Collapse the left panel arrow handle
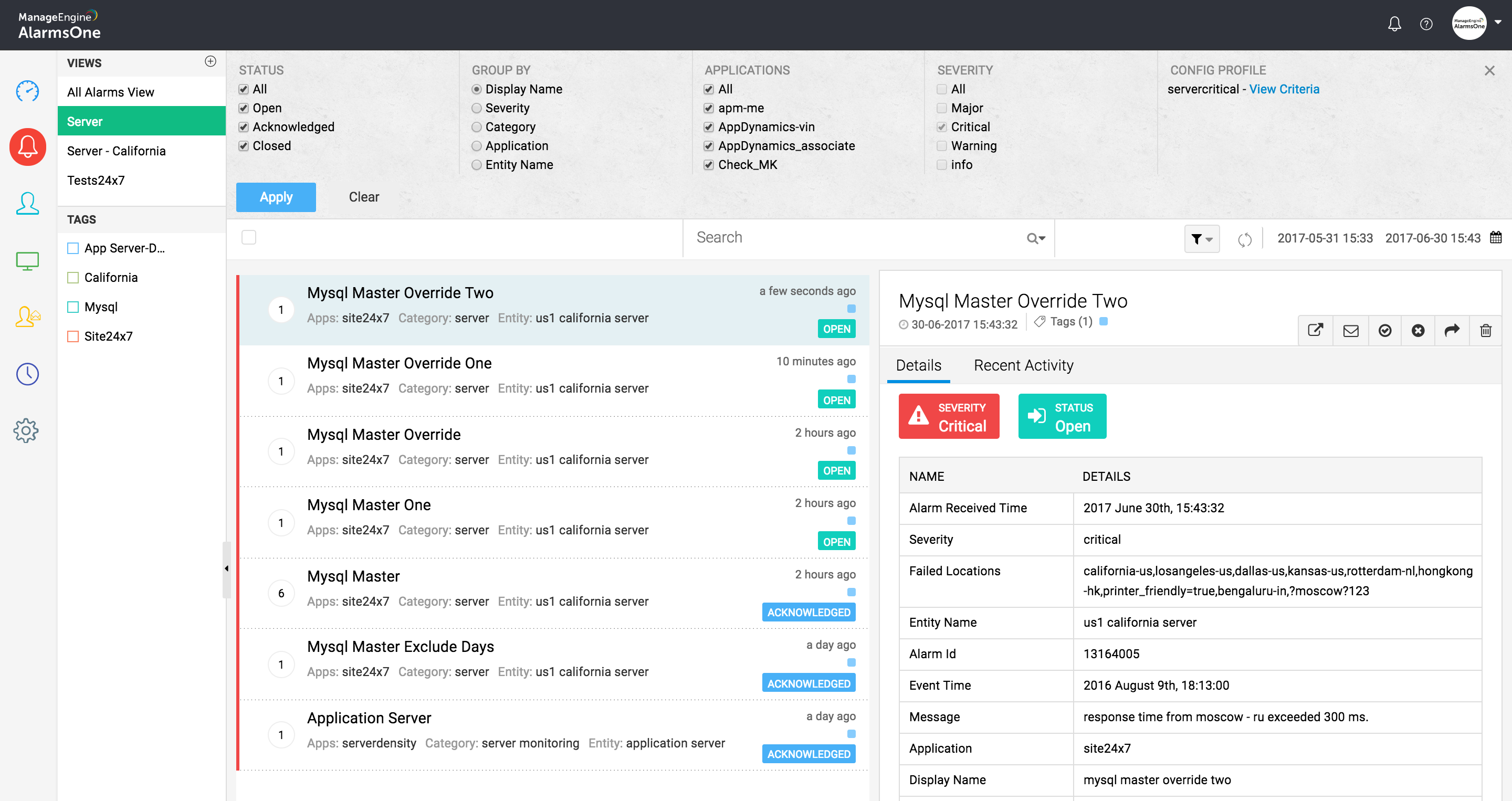1512x801 pixels. pyautogui.click(x=227, y=568)
